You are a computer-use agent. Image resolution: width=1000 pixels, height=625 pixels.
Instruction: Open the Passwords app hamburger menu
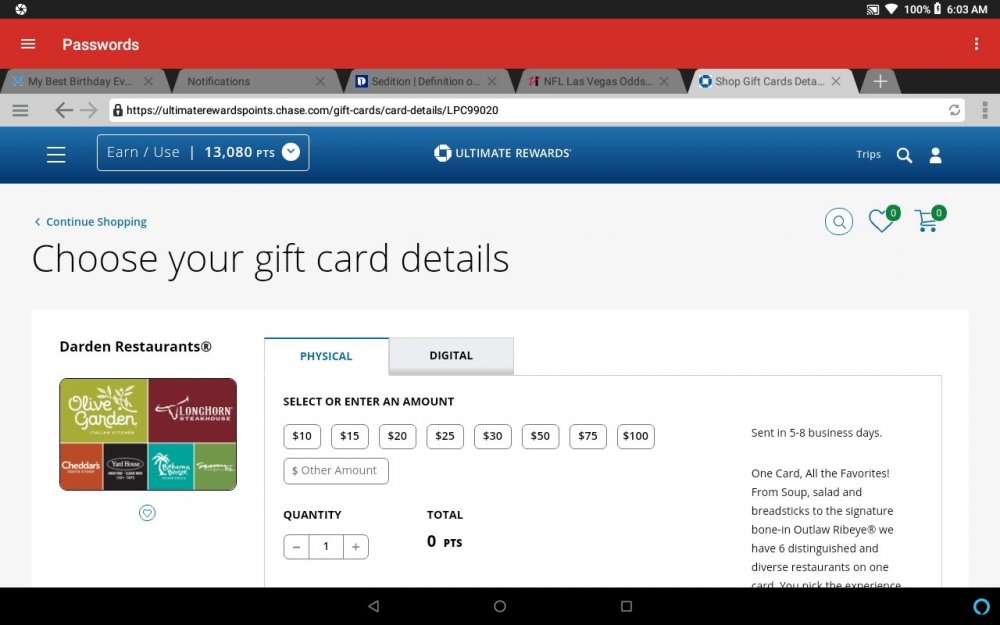tap(28, 44)
